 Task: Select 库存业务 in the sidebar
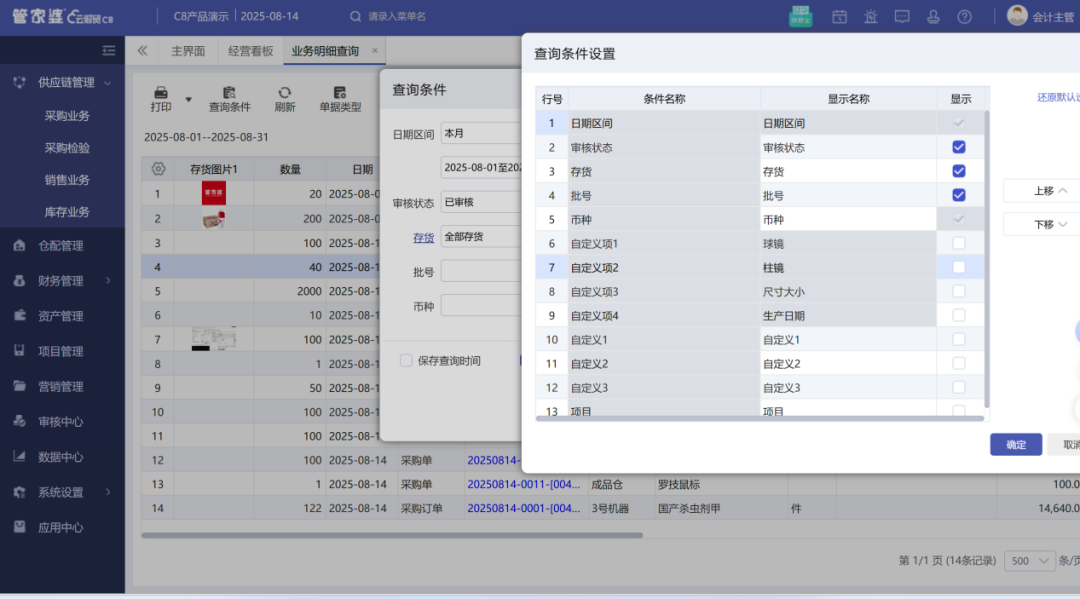67,212
